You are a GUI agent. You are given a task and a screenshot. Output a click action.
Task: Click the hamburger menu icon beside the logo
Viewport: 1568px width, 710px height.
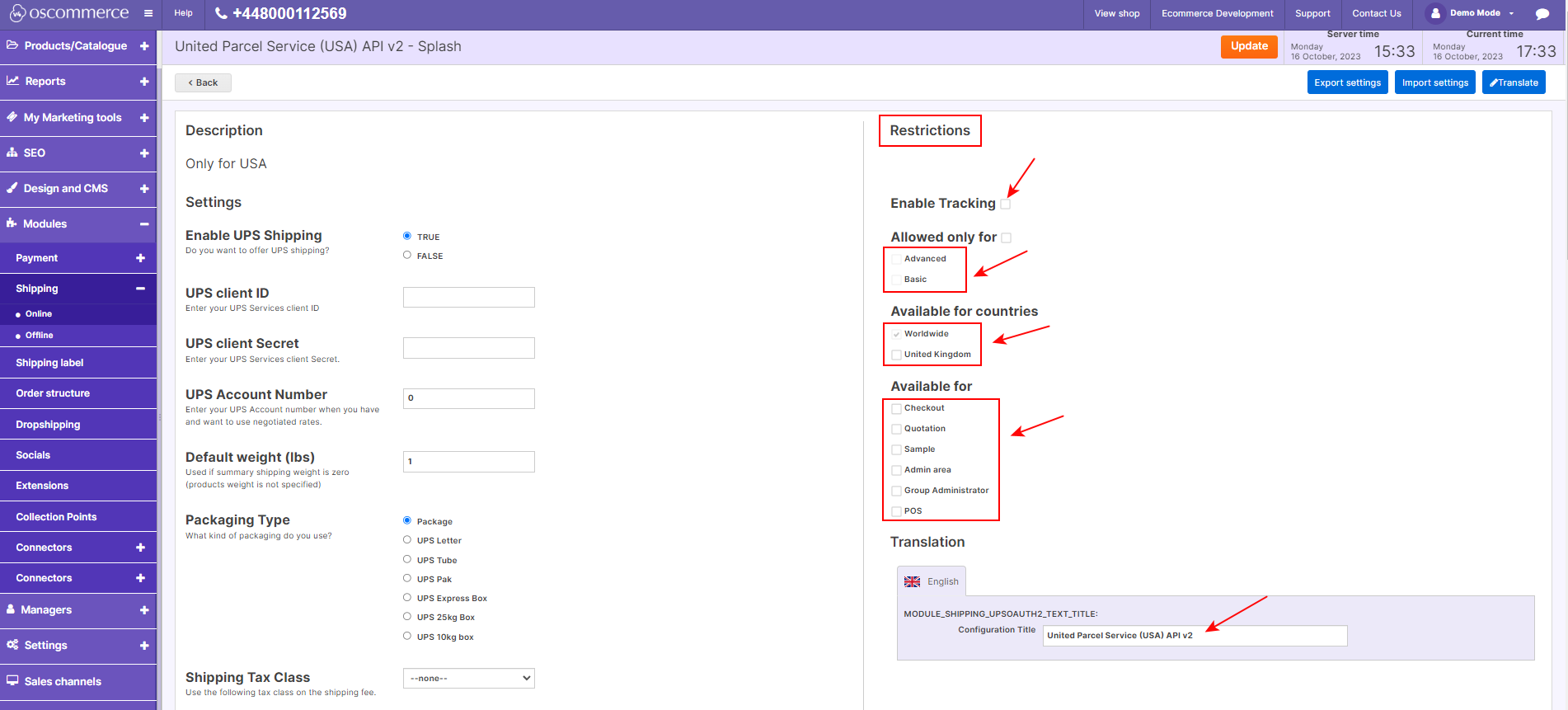(x=148, y=13)
